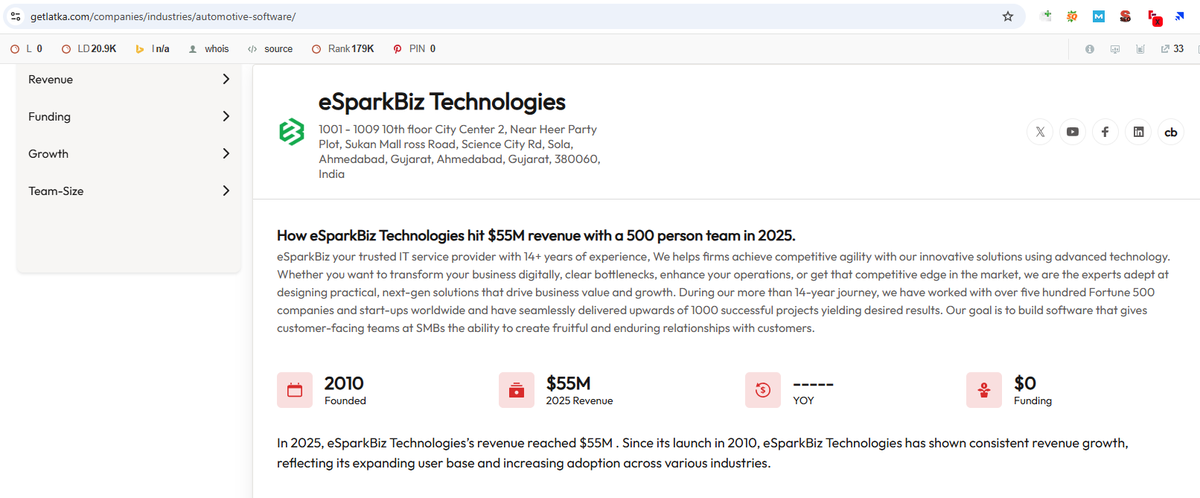Viewport: 1200px width, 498px height.
Task: Open eSparkBiz X (Twitter) profile icon
Action: (x=1041, y=132)
